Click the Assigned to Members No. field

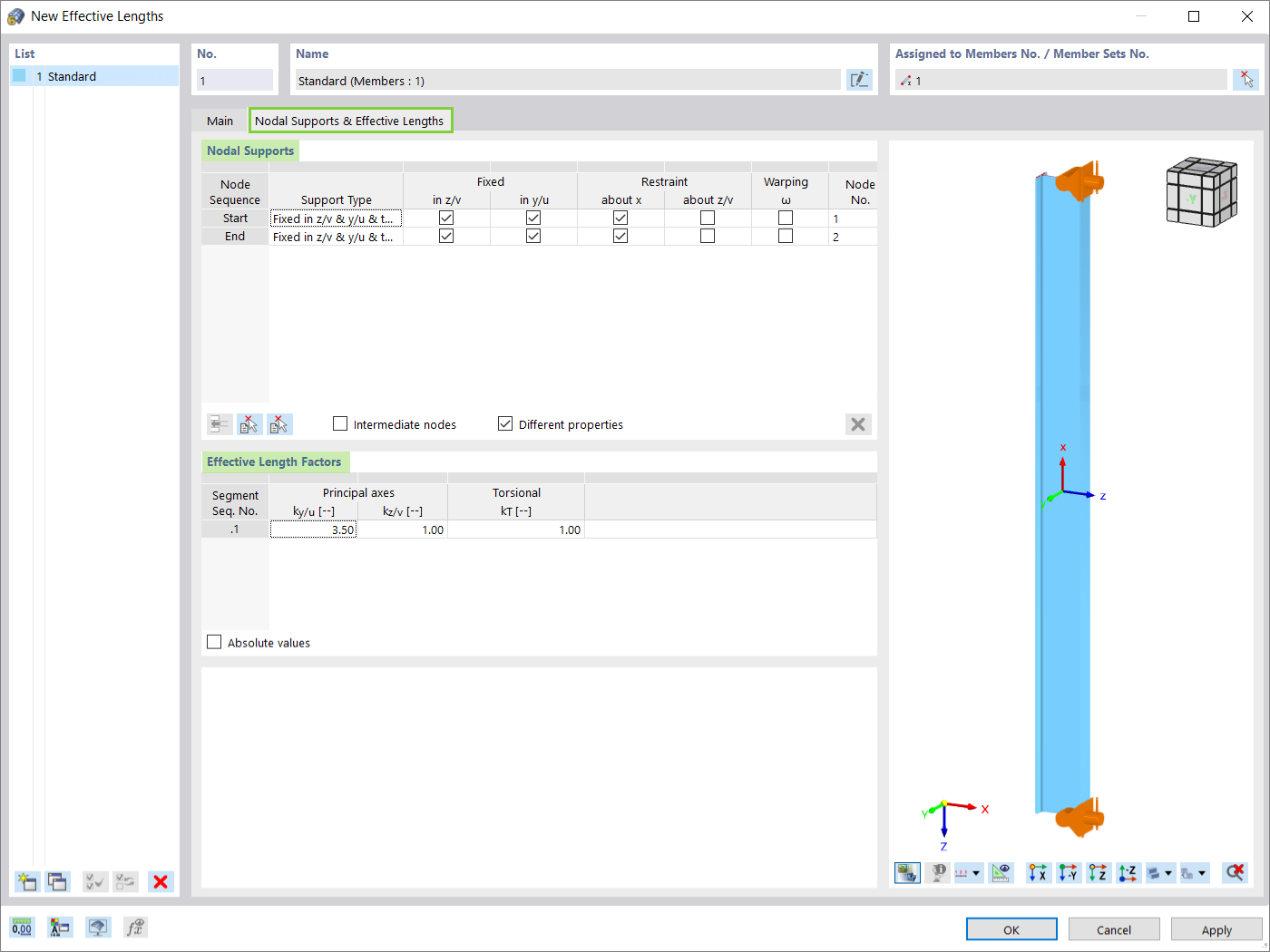pos(1060,80)
